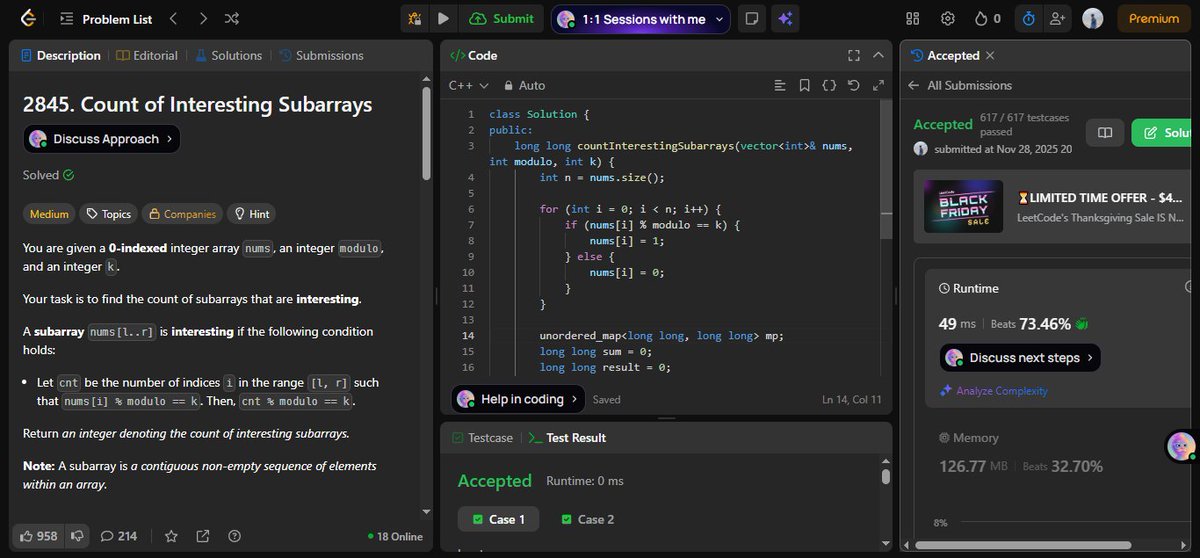Image resolution: width=1200 pixels, height=558 pixels.
Task: Click the editor expand arrows icon
Action: [878, 86]
